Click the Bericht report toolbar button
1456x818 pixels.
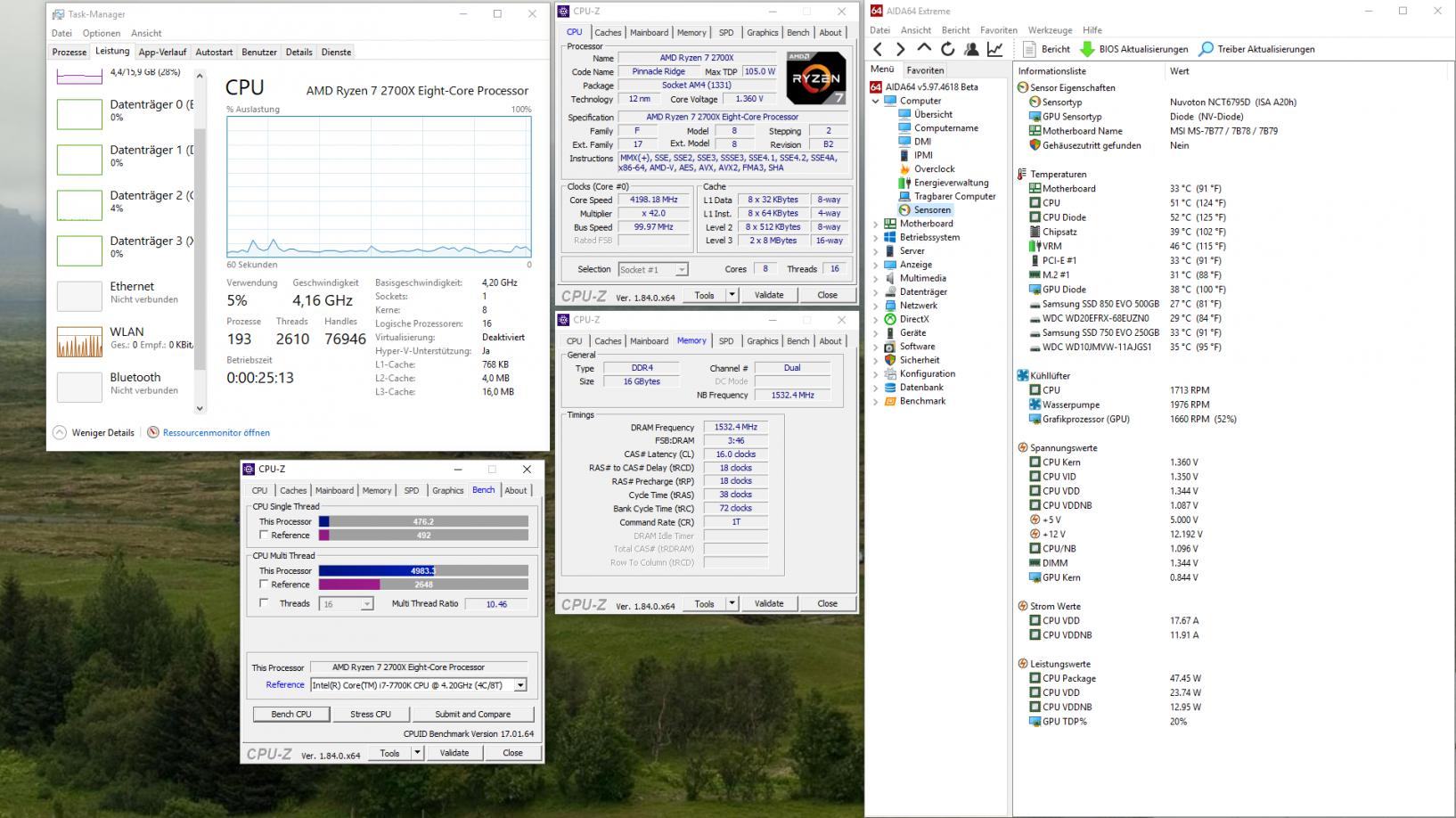[x=1047, y=49]
